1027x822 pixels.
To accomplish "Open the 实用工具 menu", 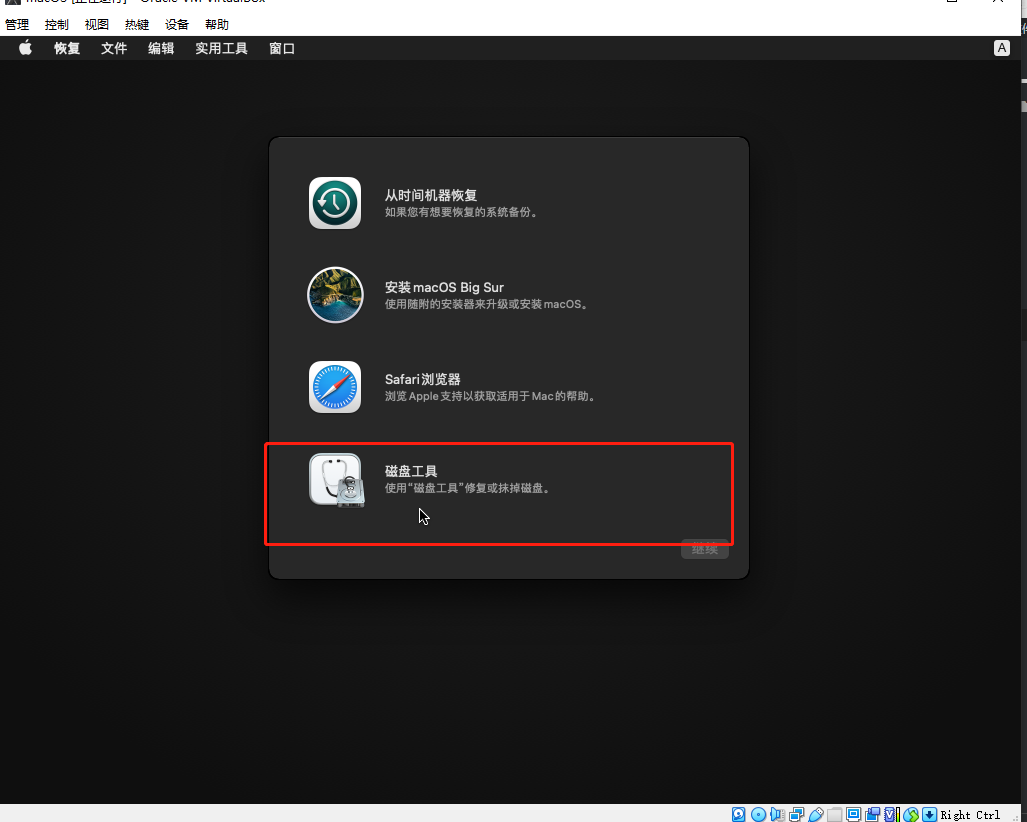I will [221, 48].
